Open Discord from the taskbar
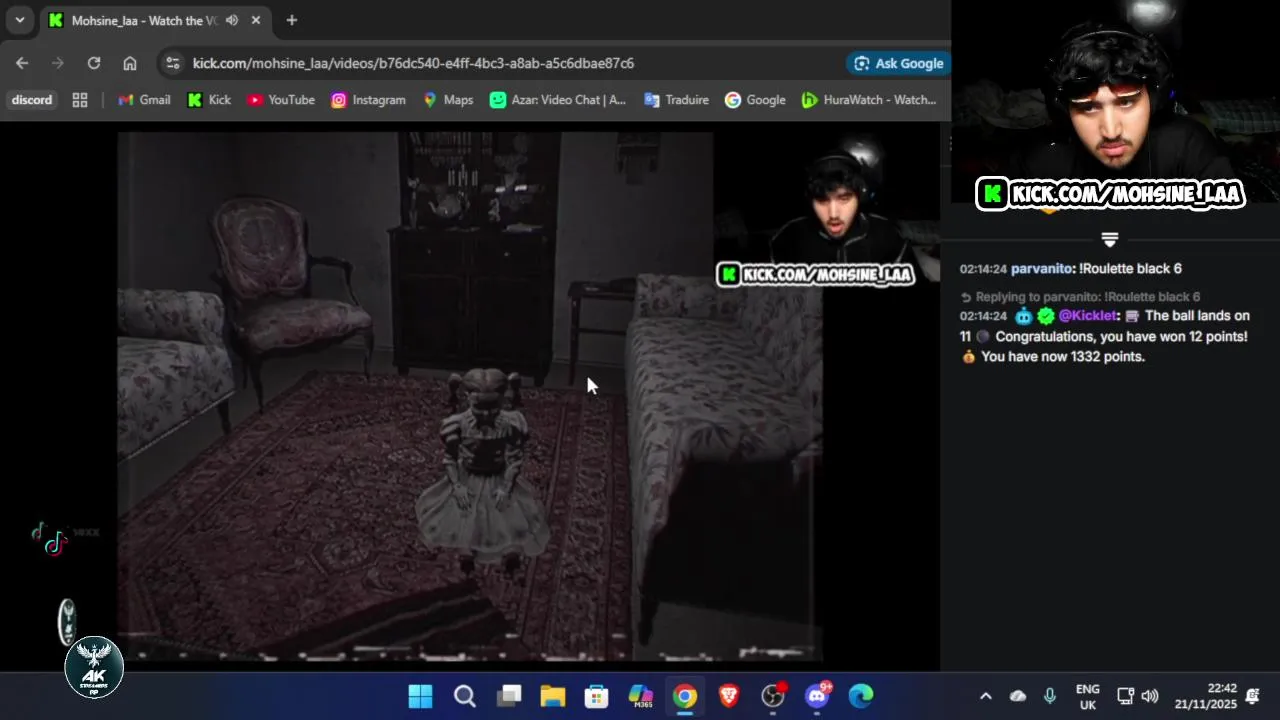 coord(817,696)
